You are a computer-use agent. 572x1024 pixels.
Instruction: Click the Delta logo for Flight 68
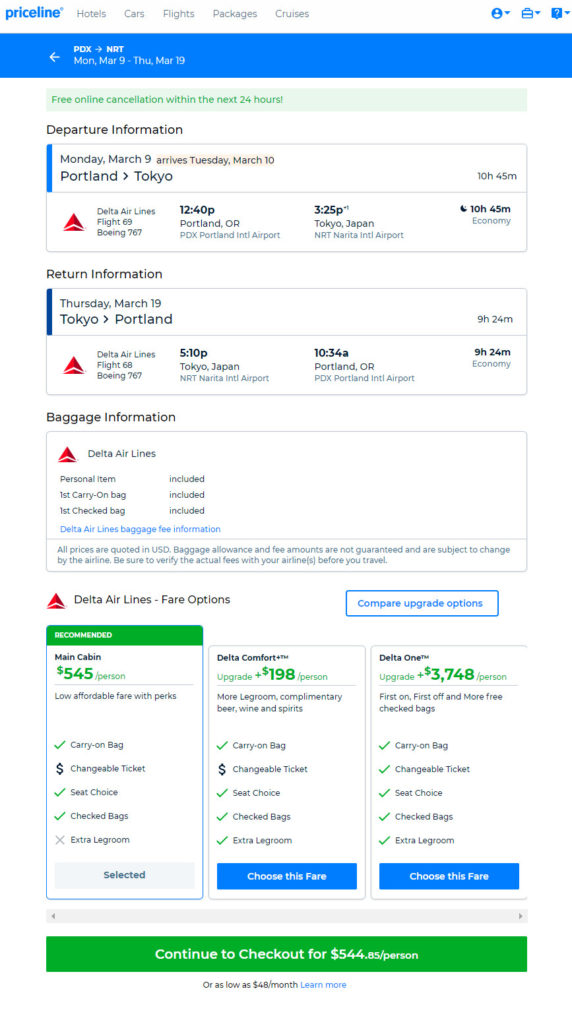click(x=74, y=365)
